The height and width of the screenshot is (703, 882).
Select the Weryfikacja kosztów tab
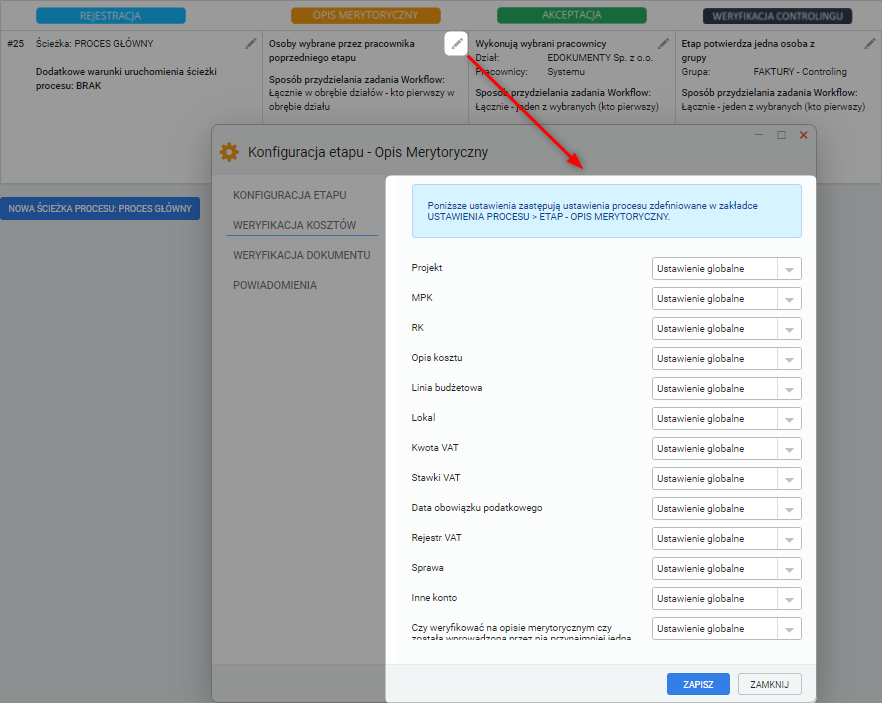[x=294, y=225]
